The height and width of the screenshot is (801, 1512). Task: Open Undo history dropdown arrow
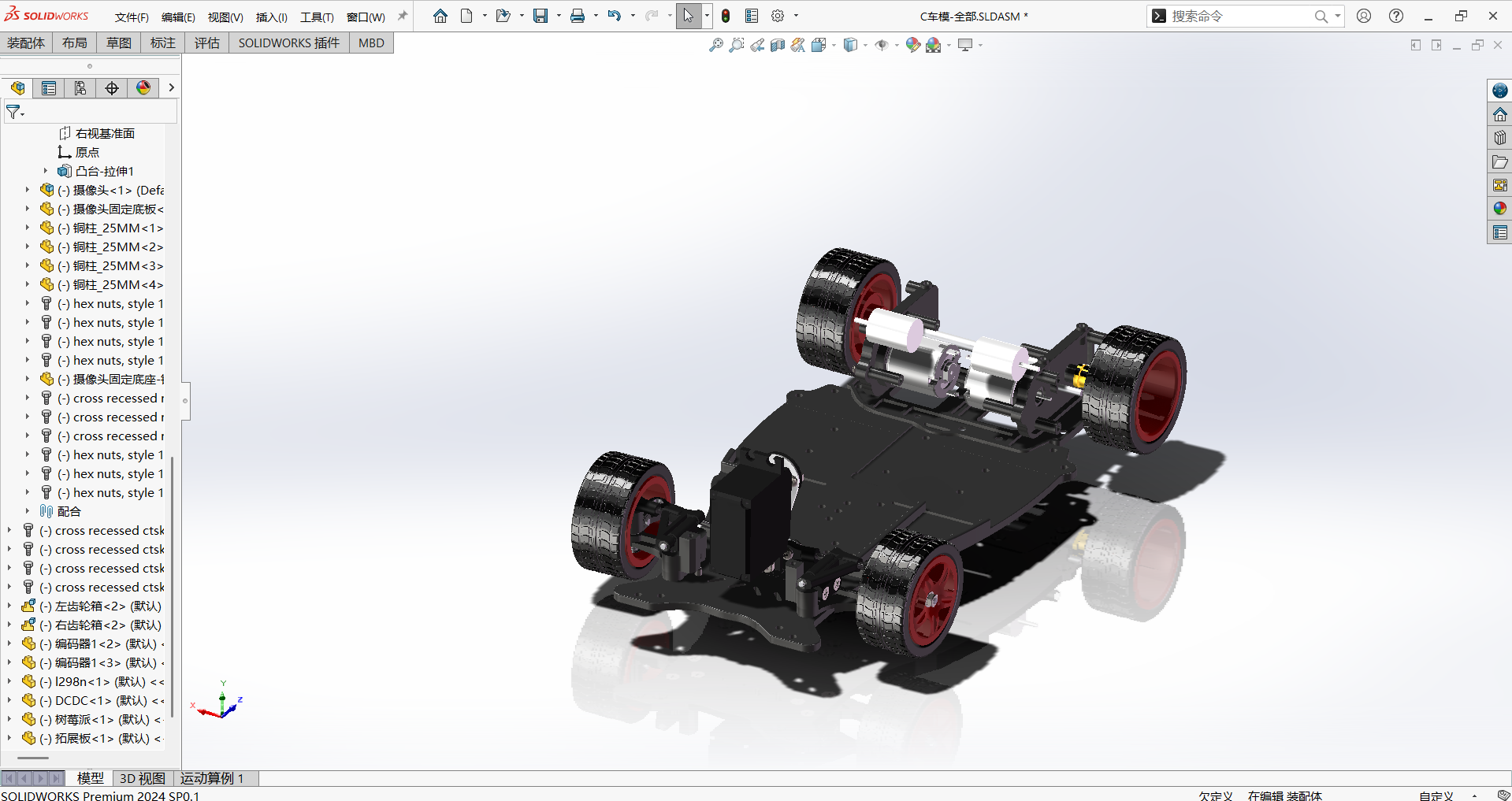633,16
